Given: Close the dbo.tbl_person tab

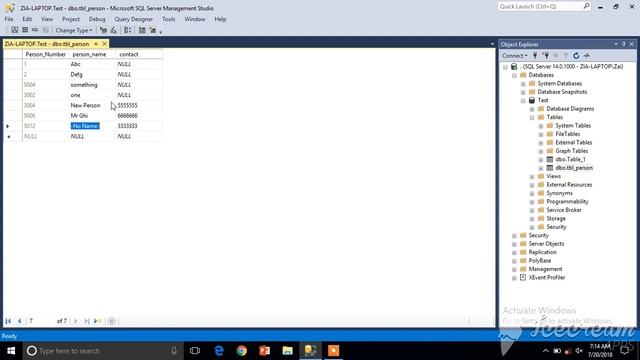Looking at the screenshot, I should pos(104,44).
